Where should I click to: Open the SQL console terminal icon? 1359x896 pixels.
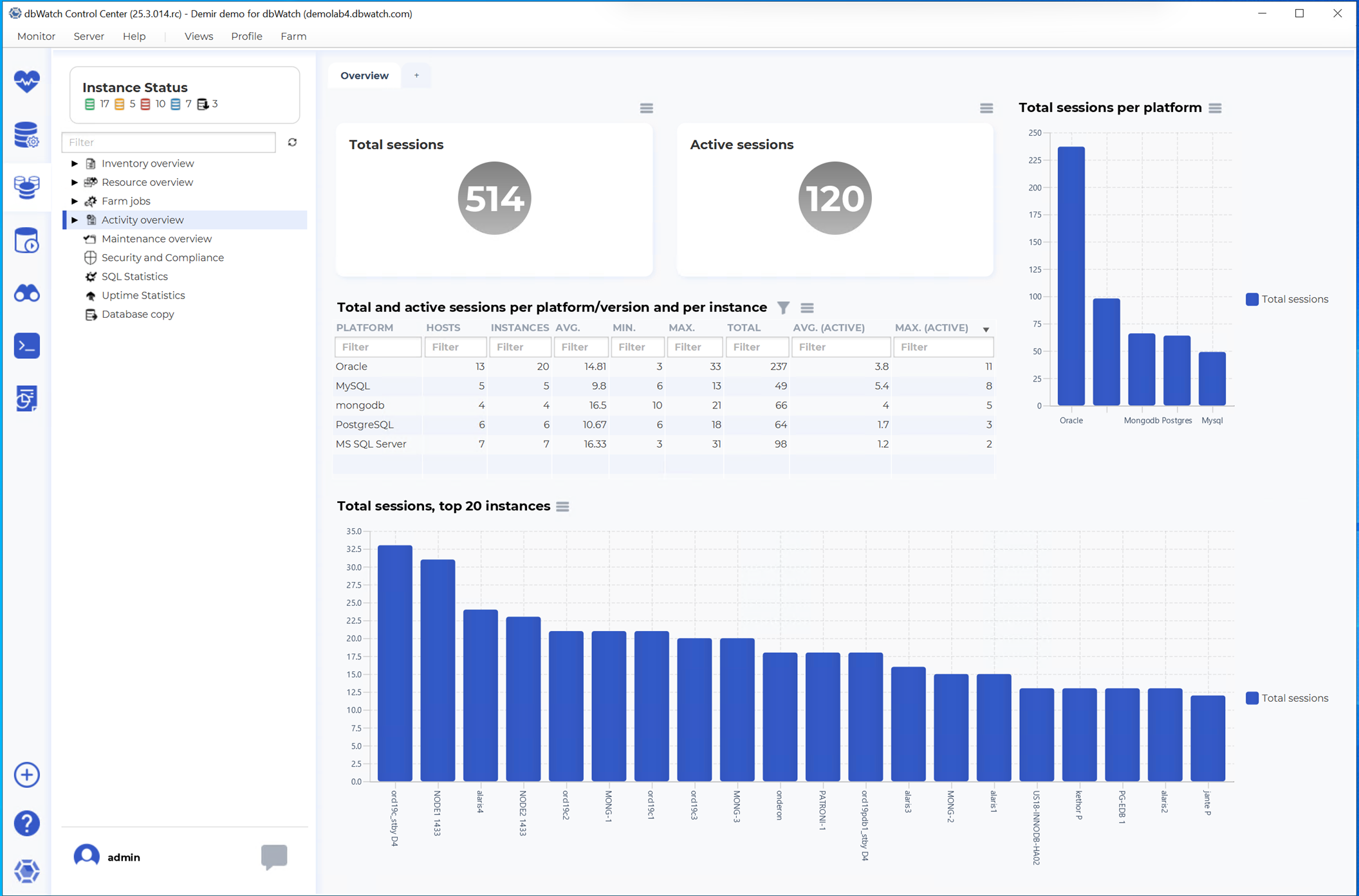[26, 346]
